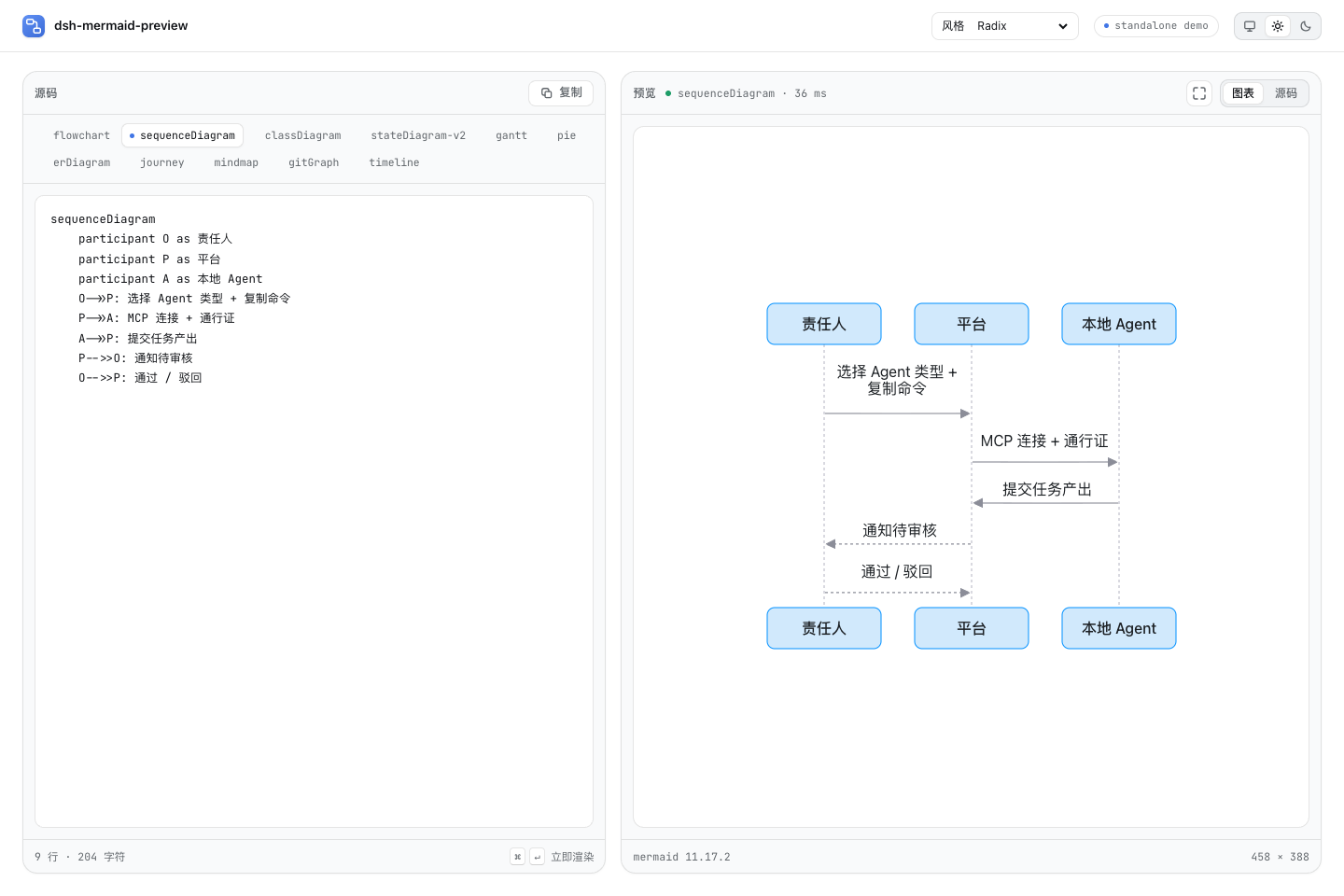Click the '通过 / 驳回' message label in diagram

coord(897,571)
